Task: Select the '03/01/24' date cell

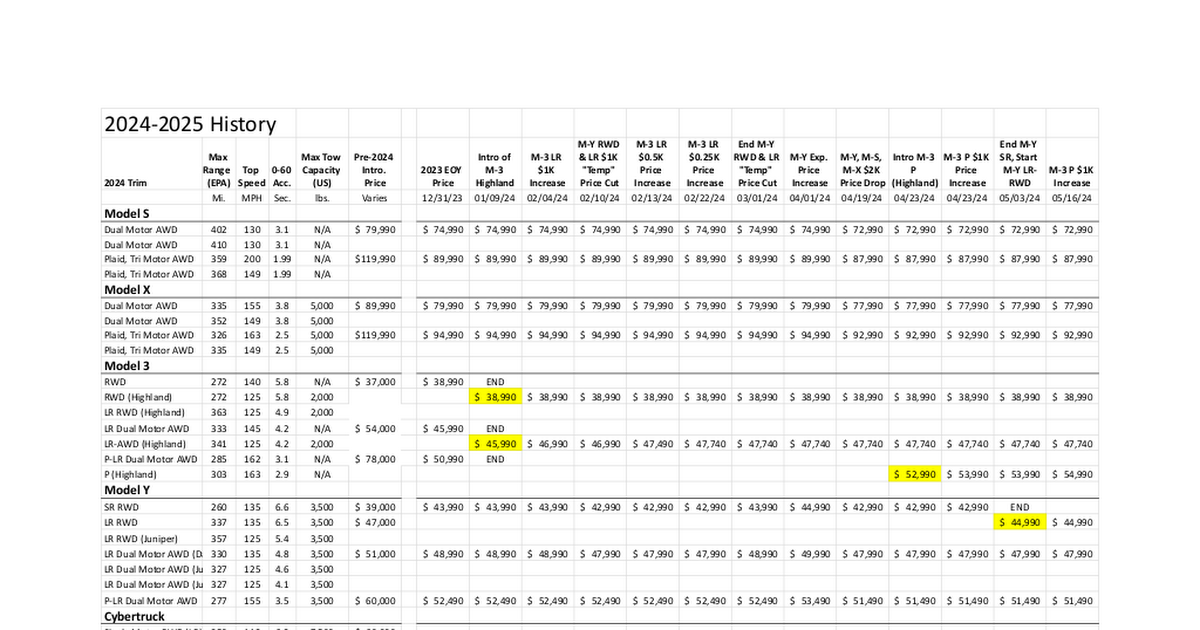Action: (x=756, y=198)
